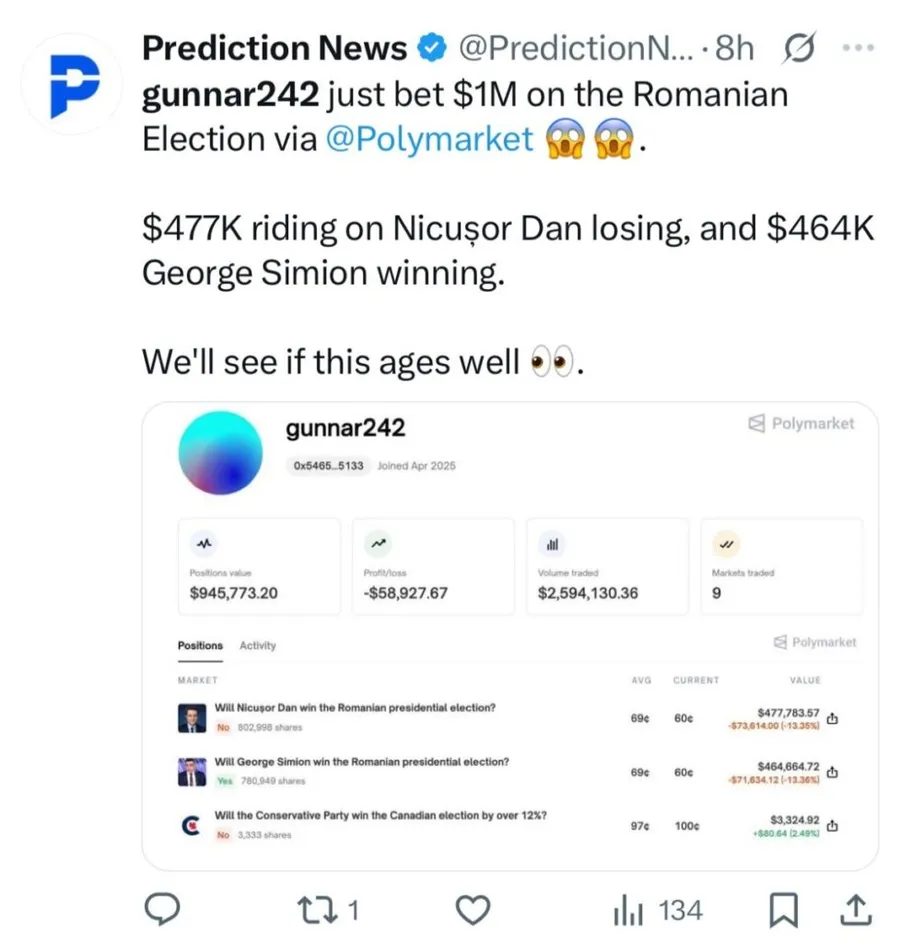Screen dimensions: 900x943
Task: Share the Nicușor Dan position icon
Action: [832, 718]
